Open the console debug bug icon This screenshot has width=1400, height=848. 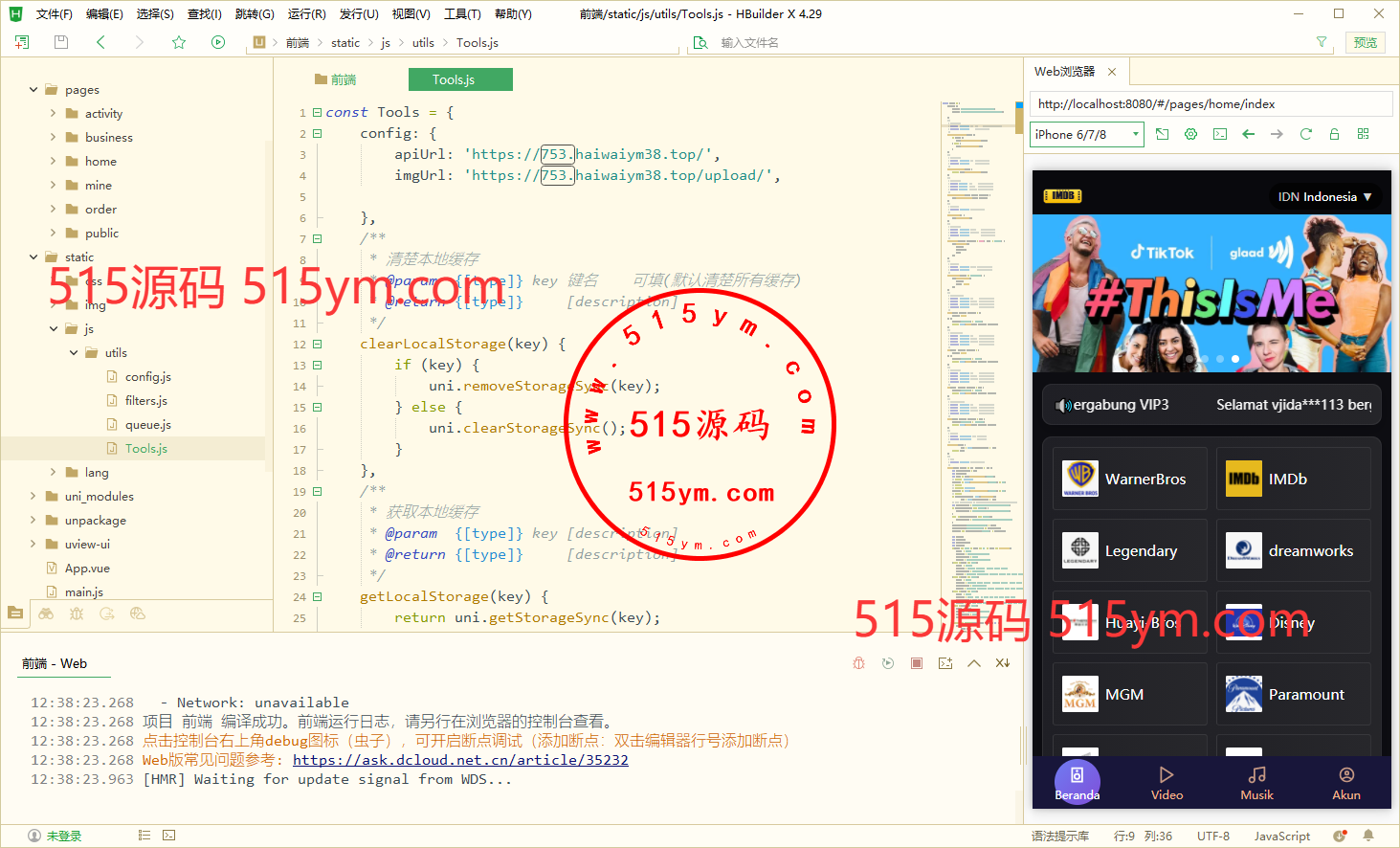pos(859,663)
